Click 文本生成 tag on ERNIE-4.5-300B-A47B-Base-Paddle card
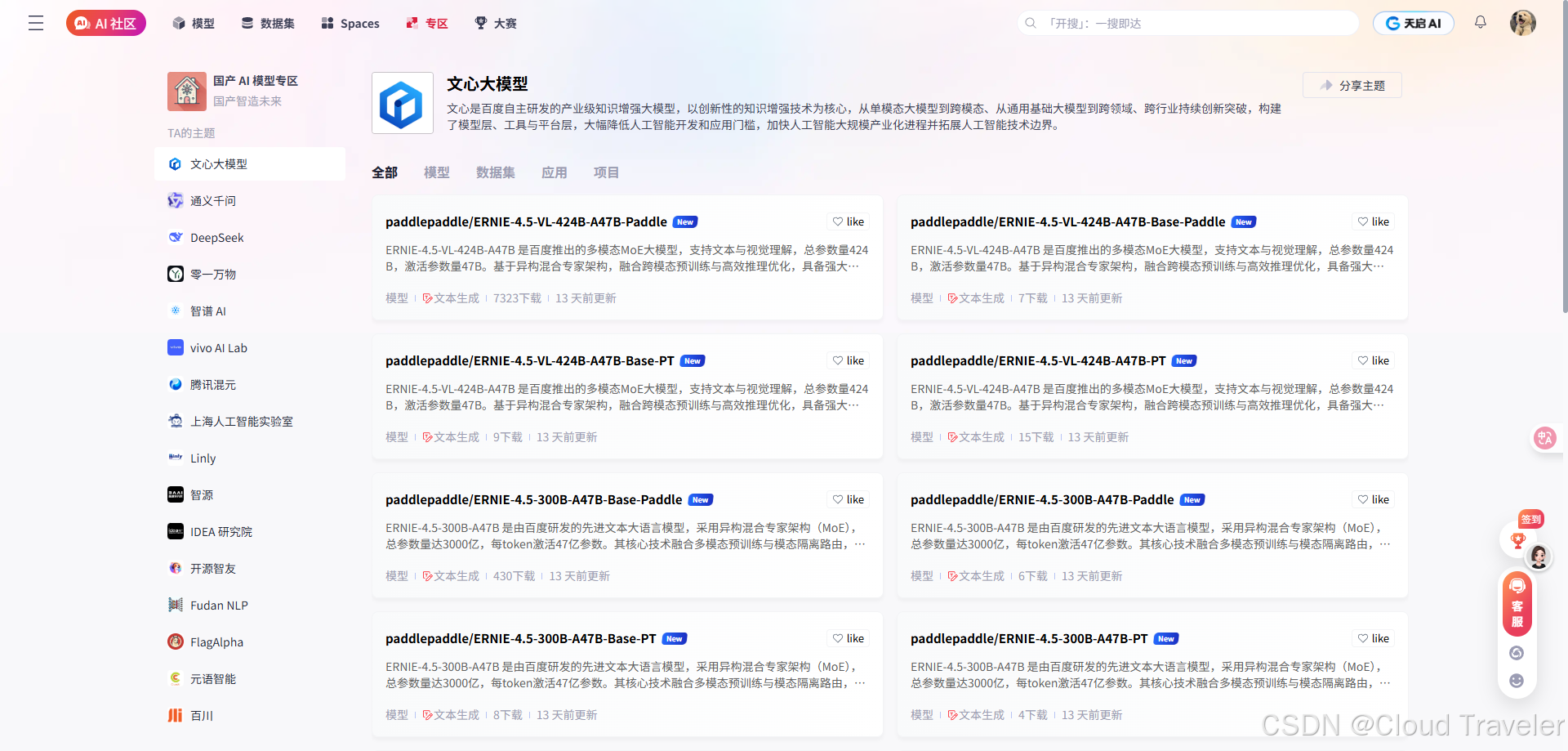 click(x=451, y=576)
